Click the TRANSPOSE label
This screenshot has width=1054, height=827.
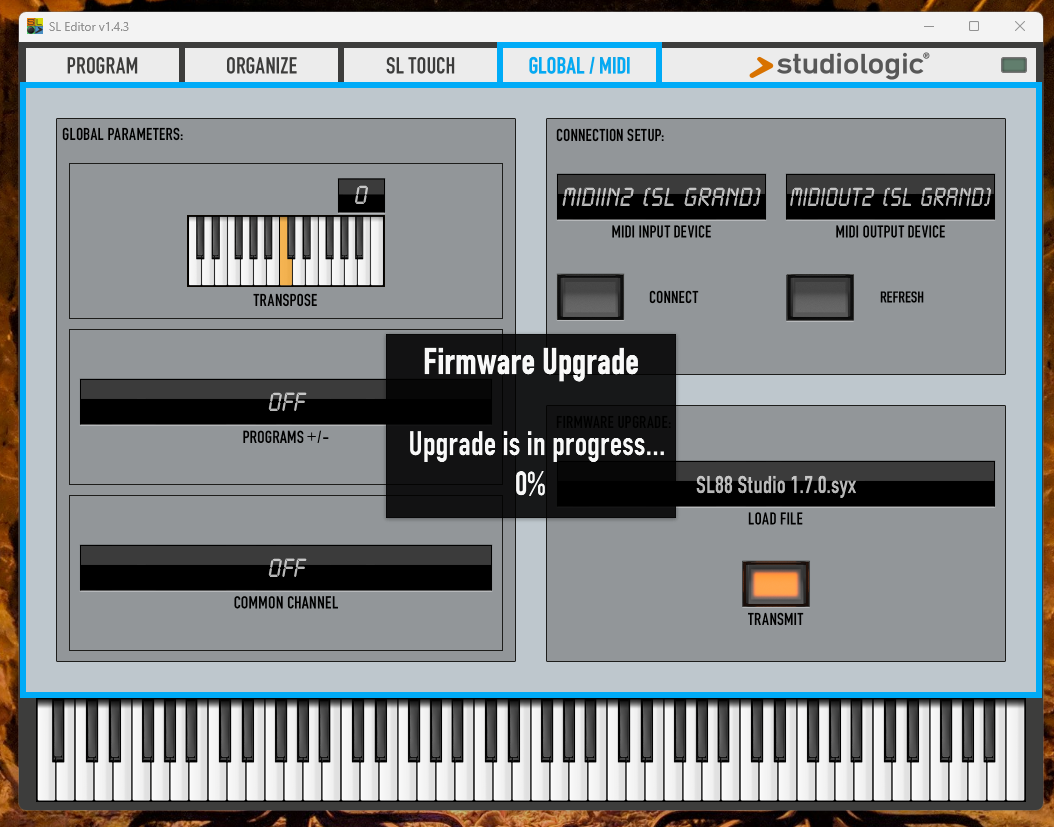(285, 301)
